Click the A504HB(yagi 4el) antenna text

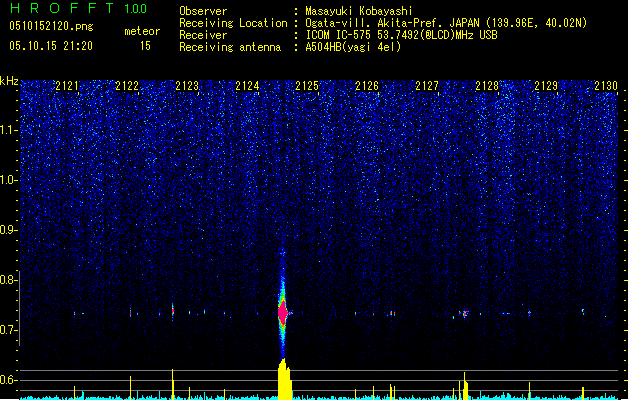click(x=353, y=47)
